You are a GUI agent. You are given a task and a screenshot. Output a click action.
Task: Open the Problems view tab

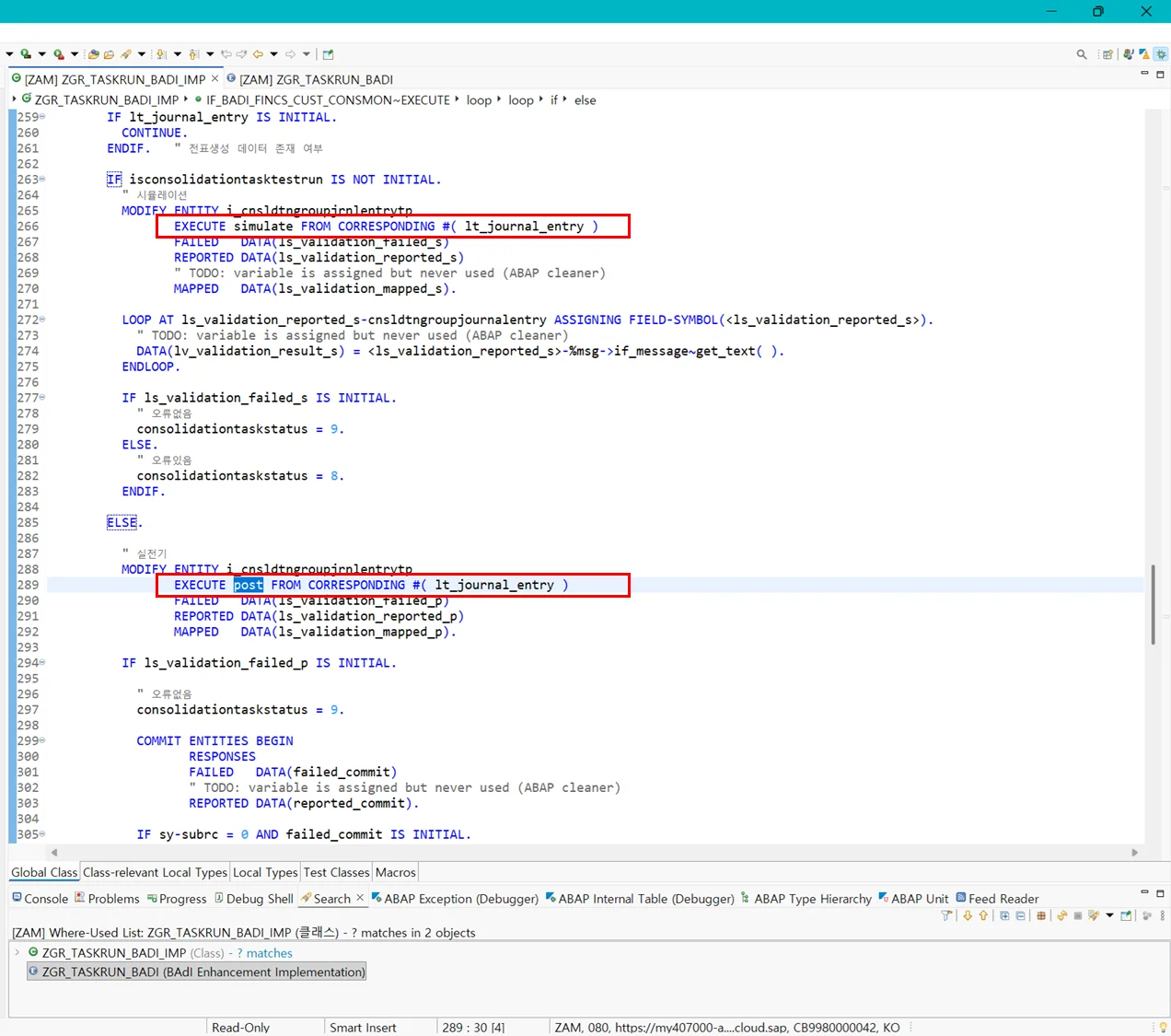(x=107, y=899)
